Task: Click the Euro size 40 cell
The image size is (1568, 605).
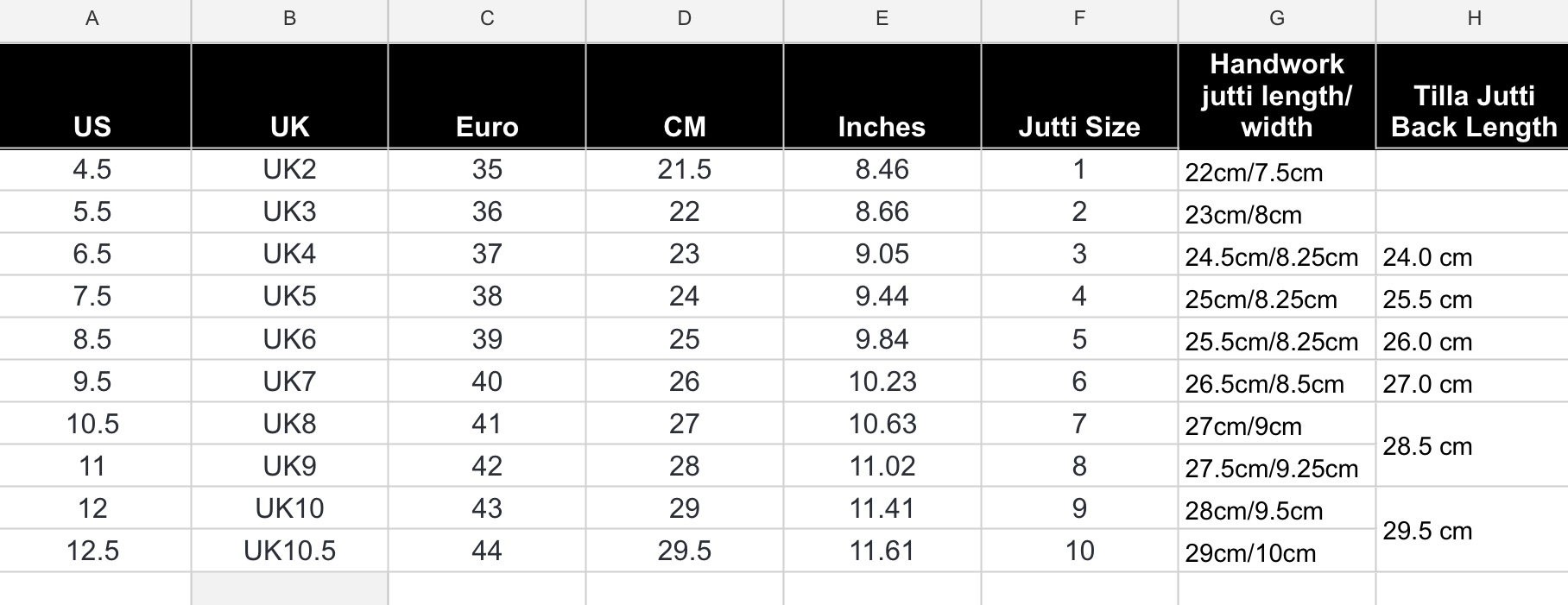Action: (487, 381)
